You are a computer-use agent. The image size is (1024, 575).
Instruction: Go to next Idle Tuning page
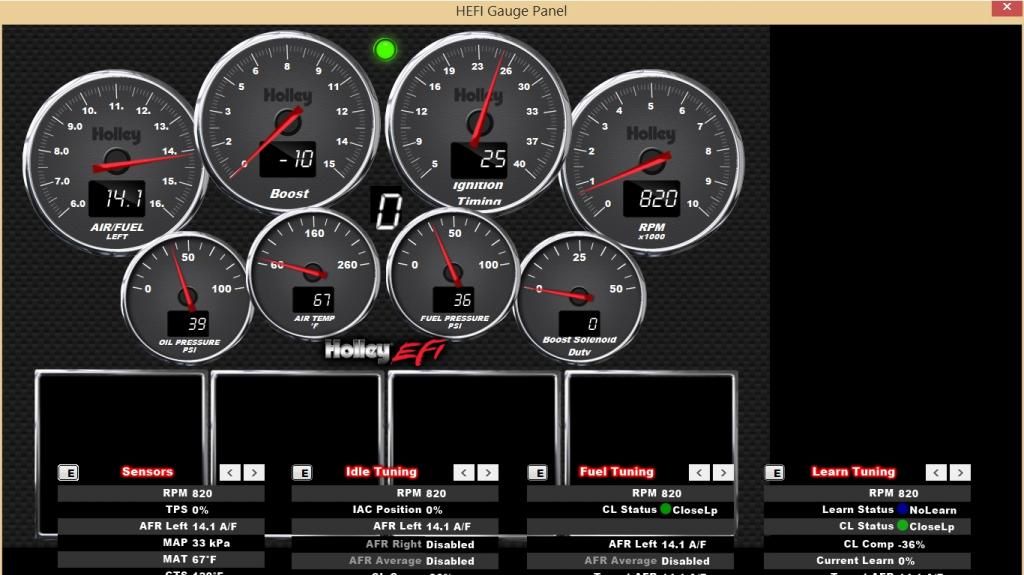(x=488, y=472)
